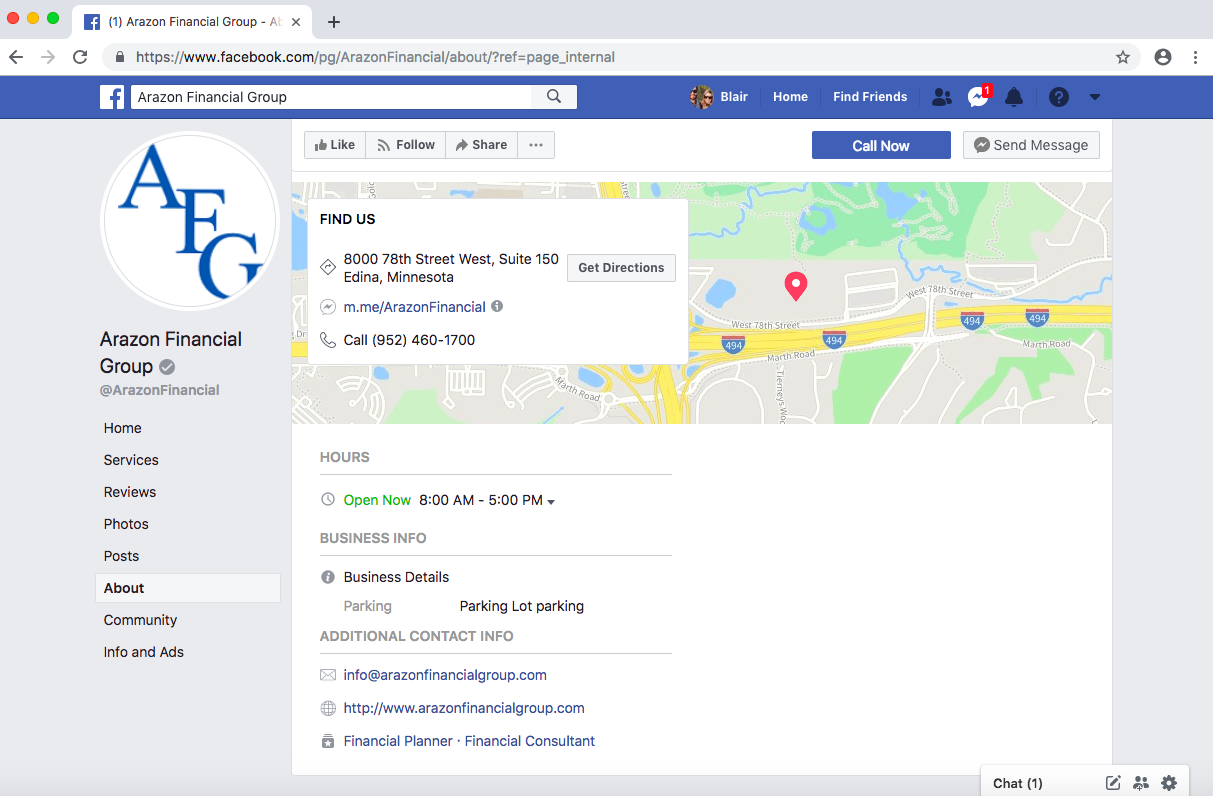This screenshot has width=1213, height=796.
Task: Open the Friend Requests icon
Action: tap(941, 97)
